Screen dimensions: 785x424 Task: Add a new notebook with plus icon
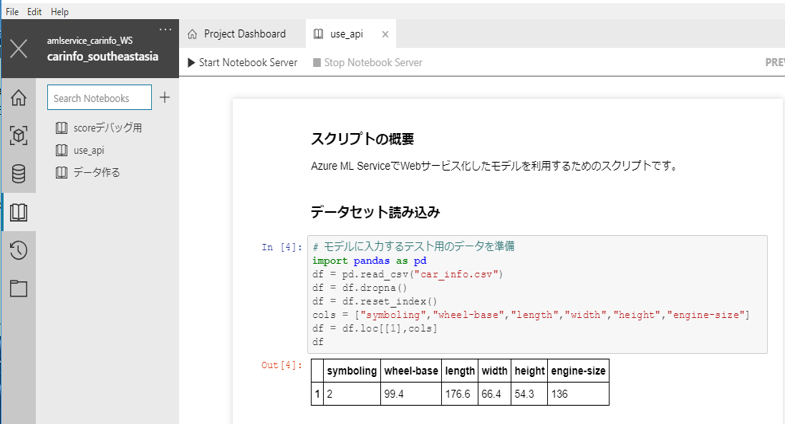(165, 97)
